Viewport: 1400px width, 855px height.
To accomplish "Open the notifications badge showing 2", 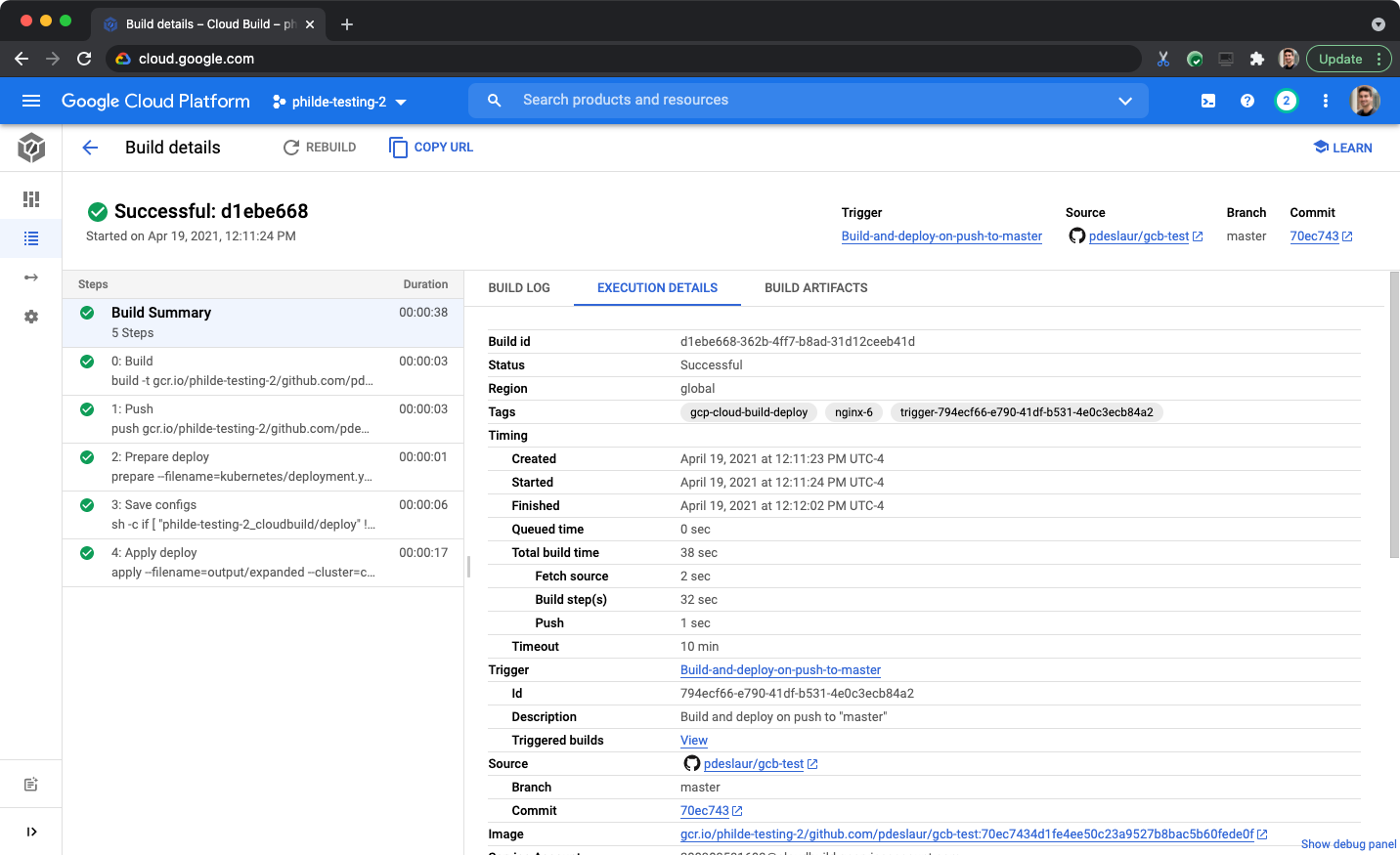I will [x=1287, y=101].
